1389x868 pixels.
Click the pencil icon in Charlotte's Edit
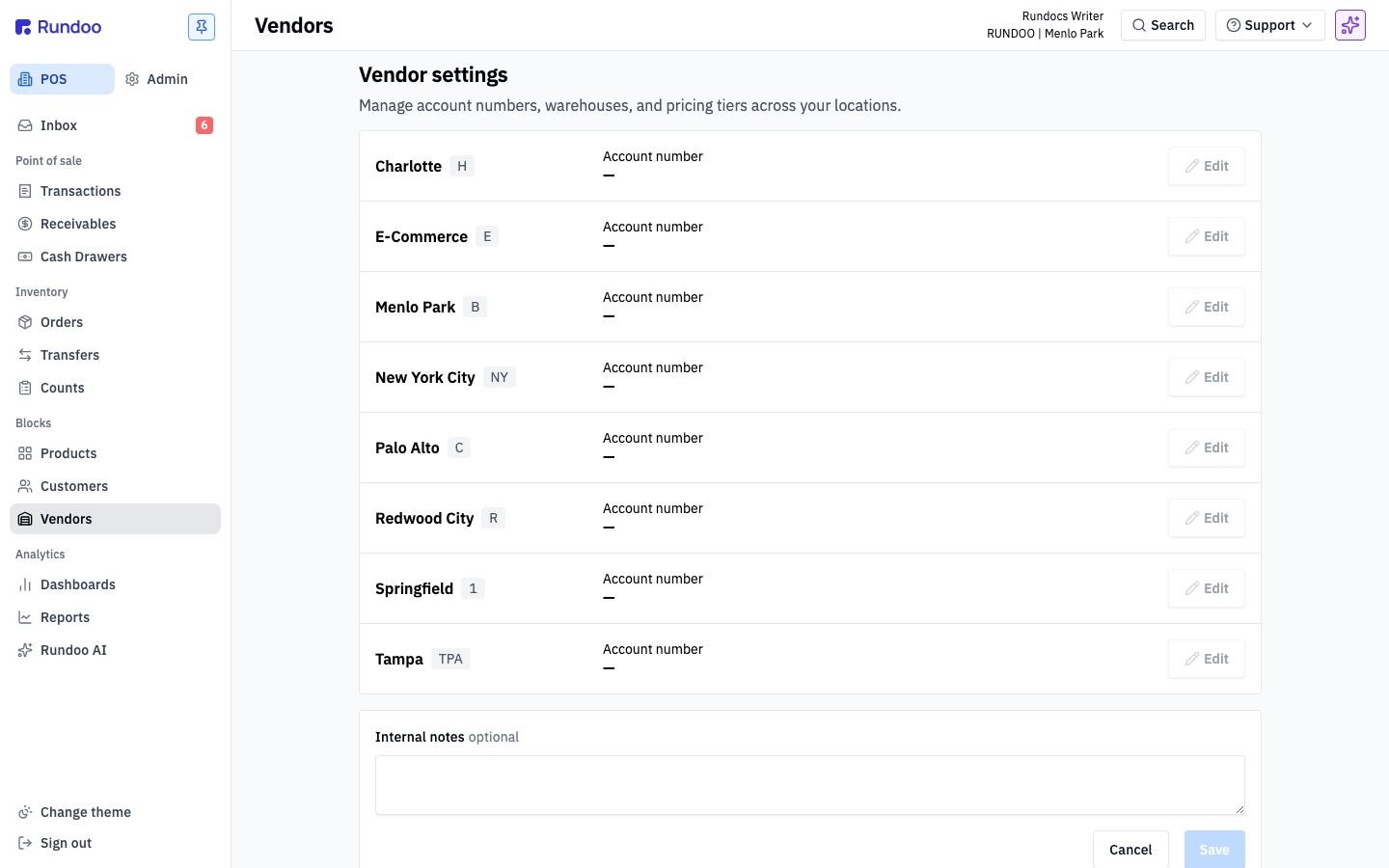pyautogui.click(x=1192, y=166)
